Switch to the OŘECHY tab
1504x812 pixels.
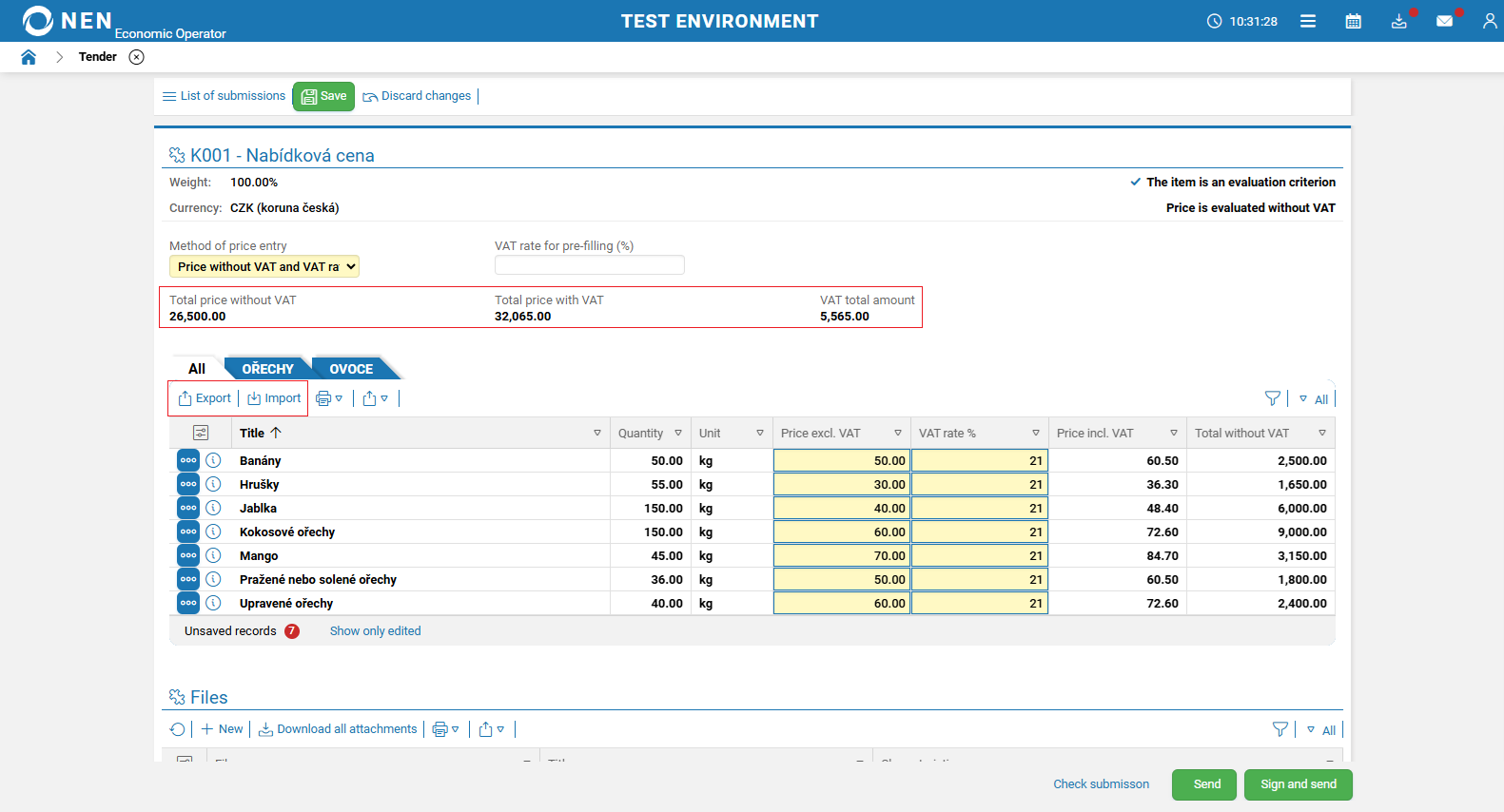(x=267, y=369)
